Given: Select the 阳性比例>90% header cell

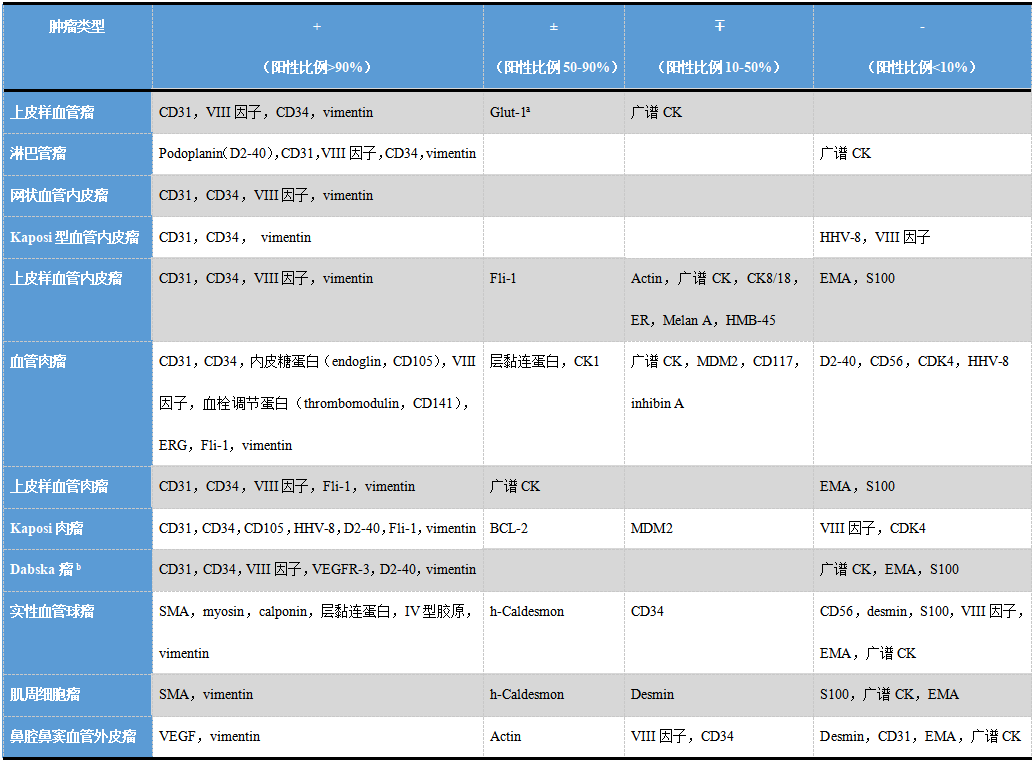Looking at the screenshot, I should pos(317,67).
